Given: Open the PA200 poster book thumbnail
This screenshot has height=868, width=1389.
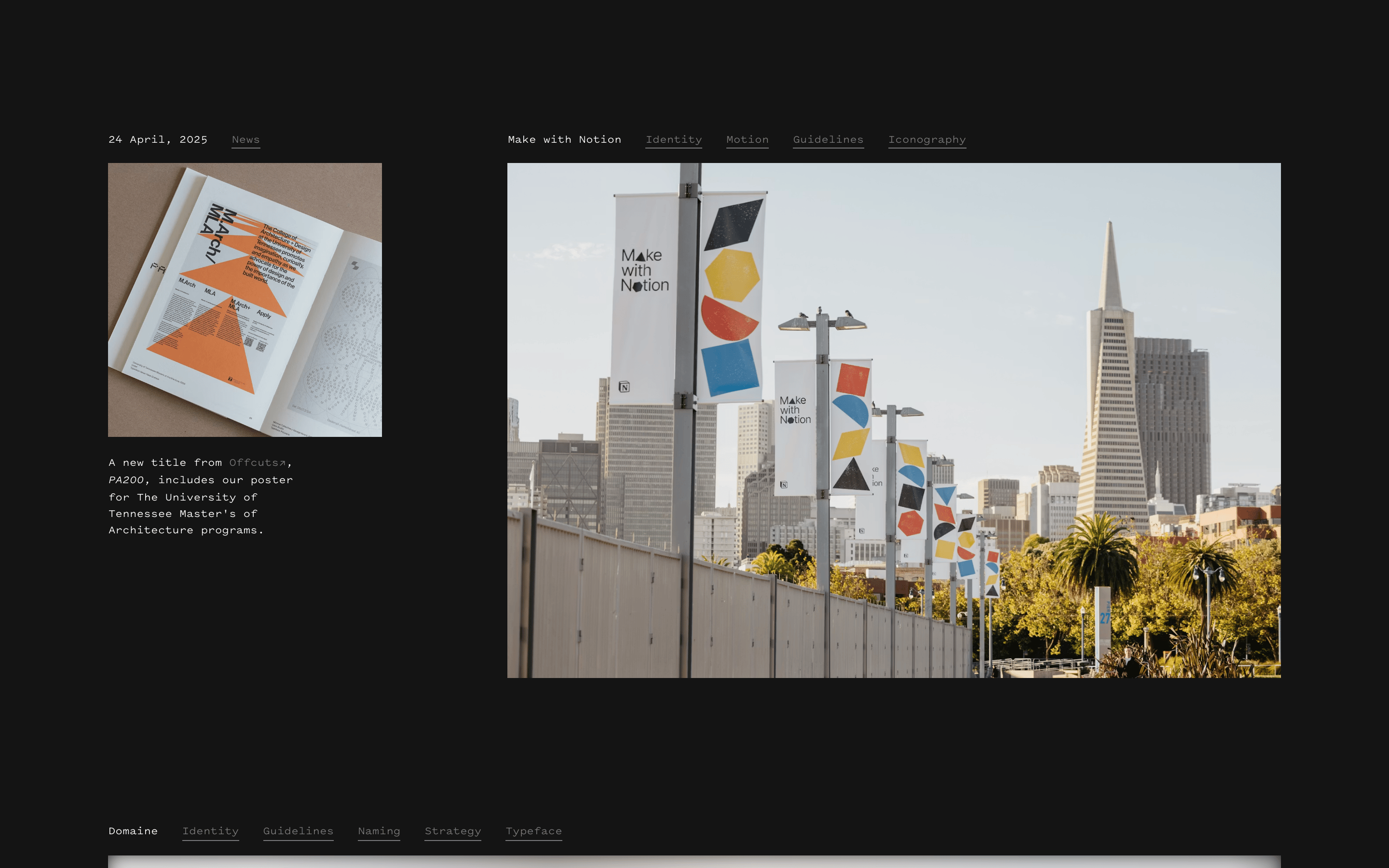Looking at the screenshot, I should (245, 299).
